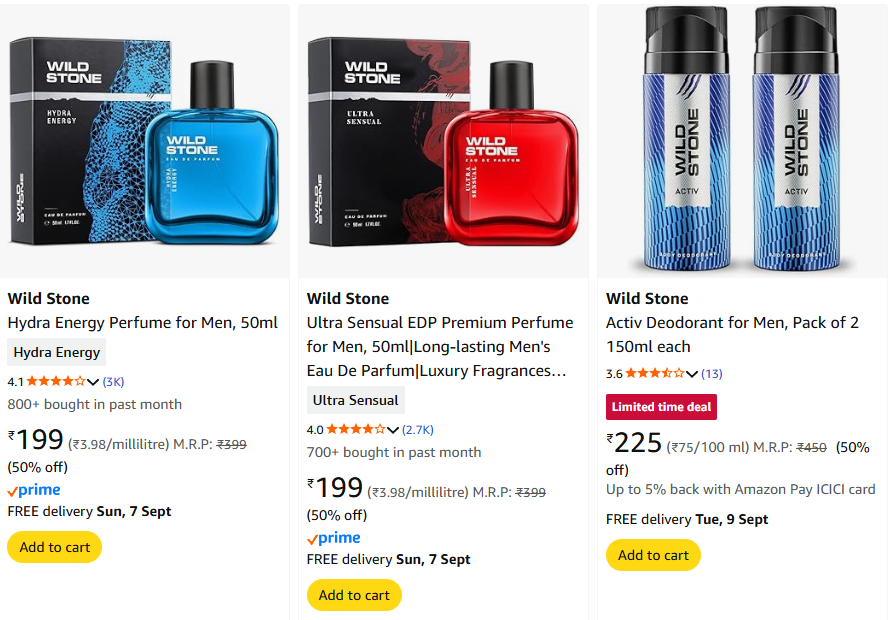Add Activ Deodorant pack to cart
894x620 pixels.
pos(653,555)
